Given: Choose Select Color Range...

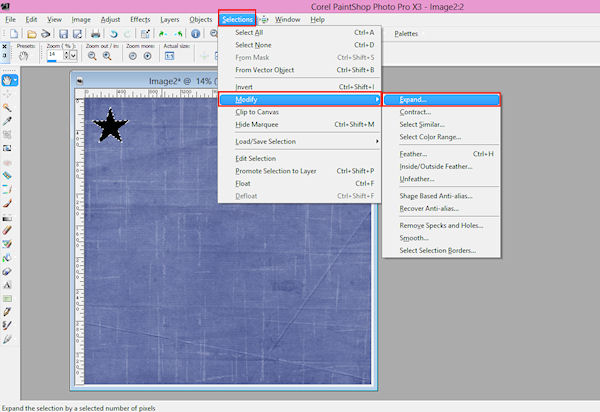Looking at the screenshot, I should pyautogui.click(x=441, y=137).
